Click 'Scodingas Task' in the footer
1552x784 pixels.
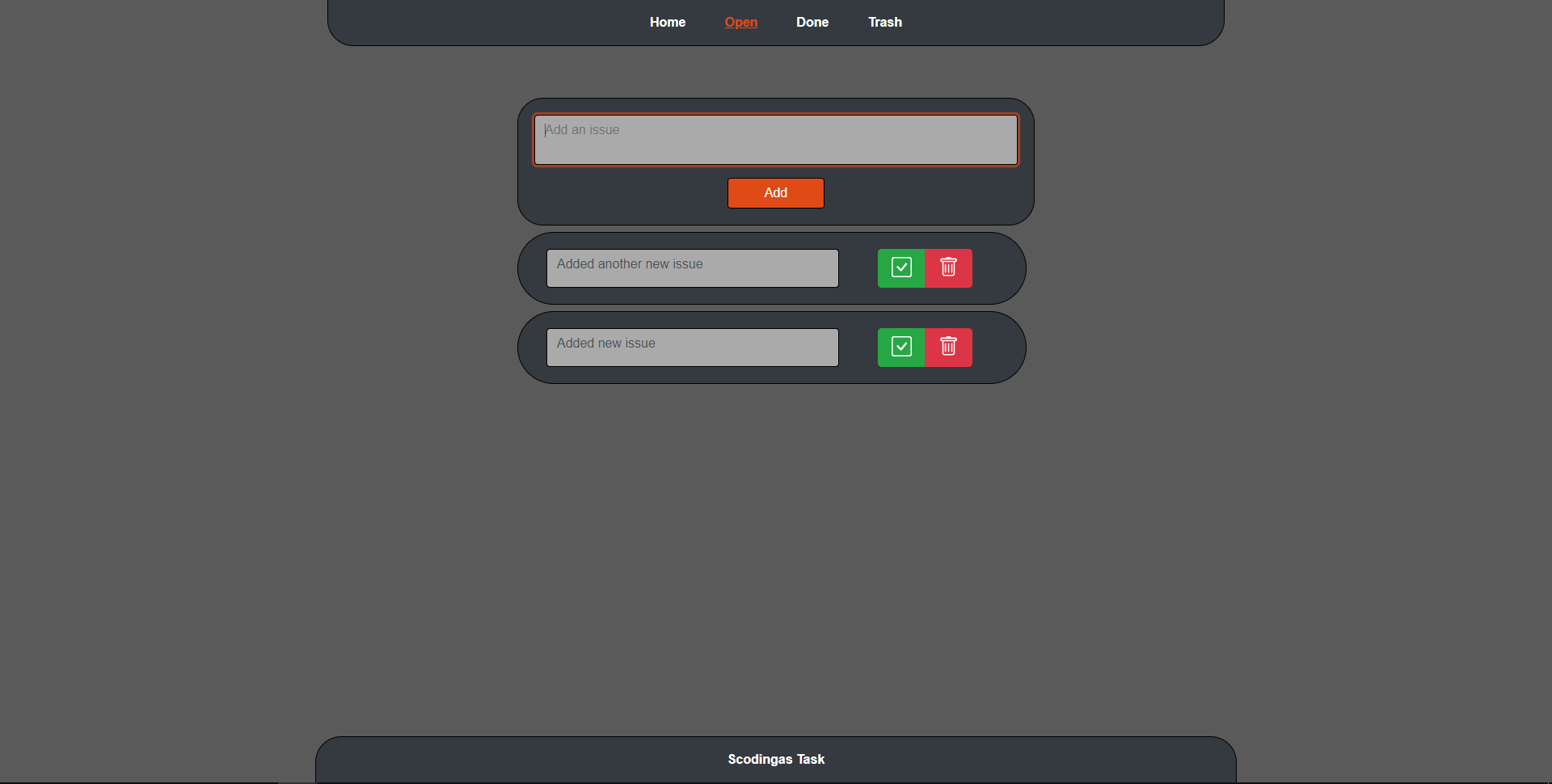point(775,759)
